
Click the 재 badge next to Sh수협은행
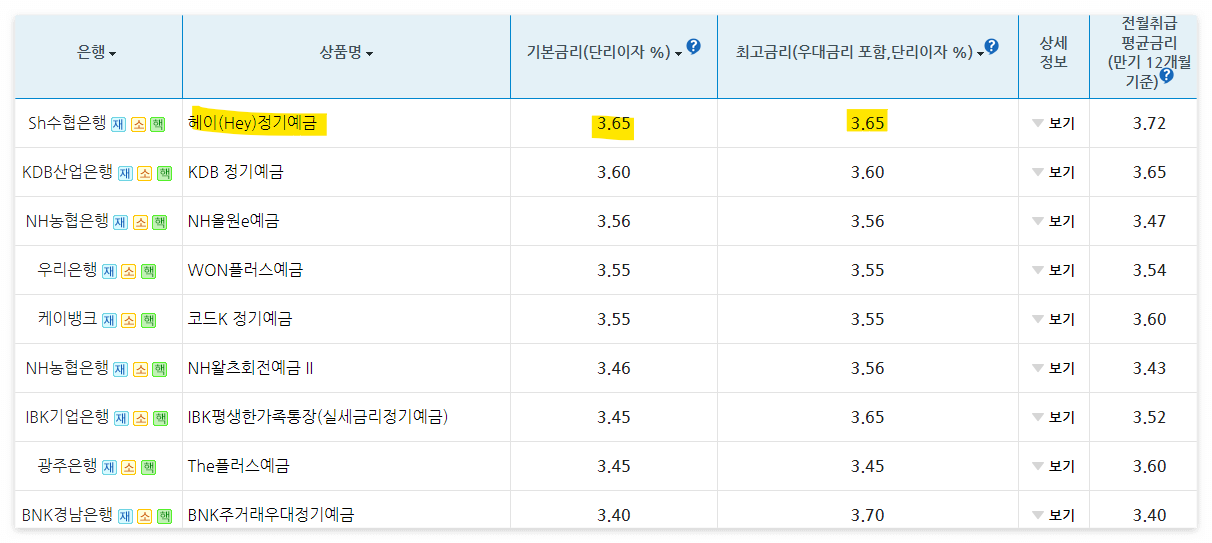coord(118,125)
